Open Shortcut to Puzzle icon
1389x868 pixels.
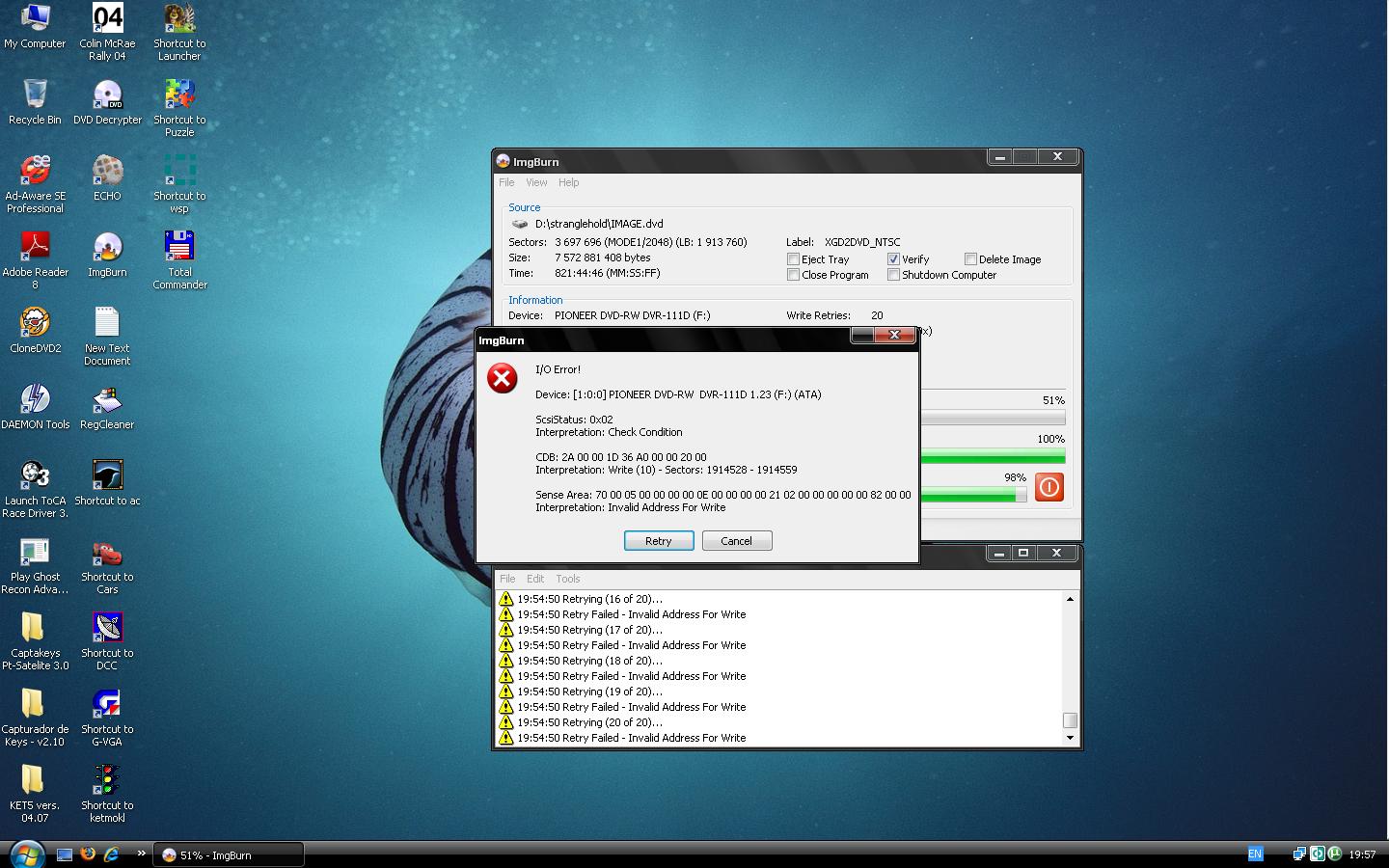[179, 108]
